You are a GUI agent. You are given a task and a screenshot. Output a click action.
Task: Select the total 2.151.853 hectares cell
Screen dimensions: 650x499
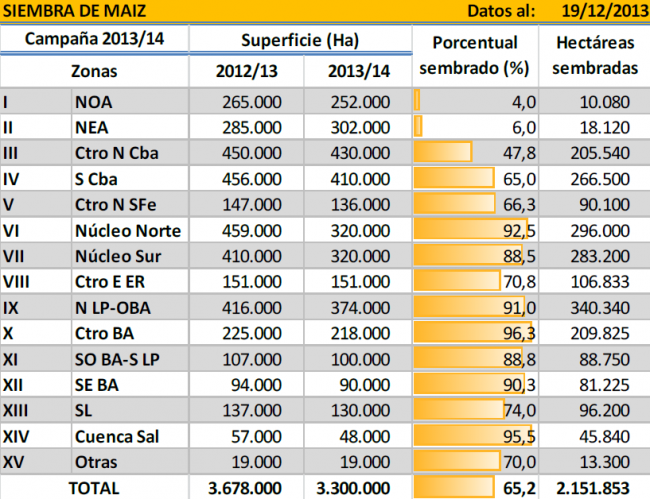[591, 487]
